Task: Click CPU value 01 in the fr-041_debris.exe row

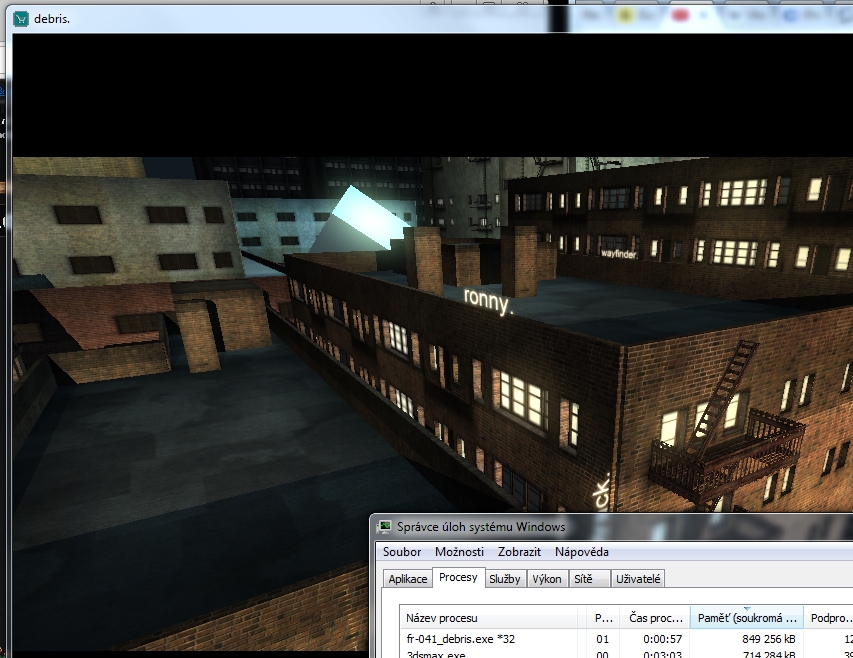Action: [602, 639]
